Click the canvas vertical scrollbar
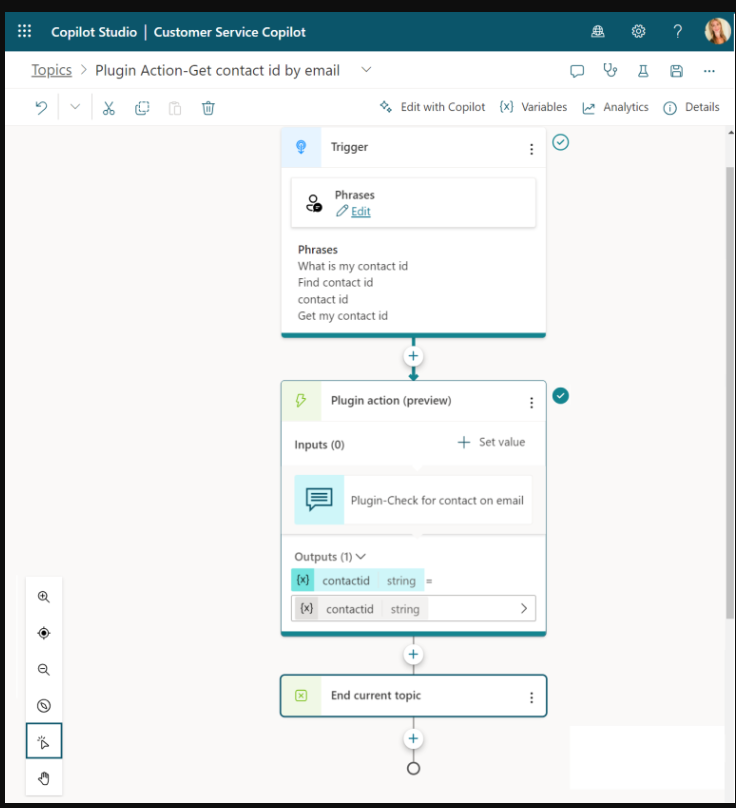The image size is (736, 808). pyautogui.click(x=730, y=392)
